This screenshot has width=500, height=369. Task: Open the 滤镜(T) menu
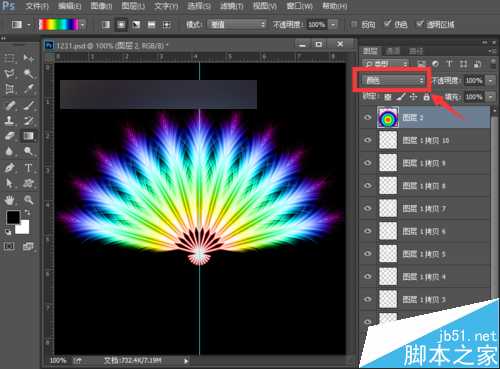(x=232, y=6)
